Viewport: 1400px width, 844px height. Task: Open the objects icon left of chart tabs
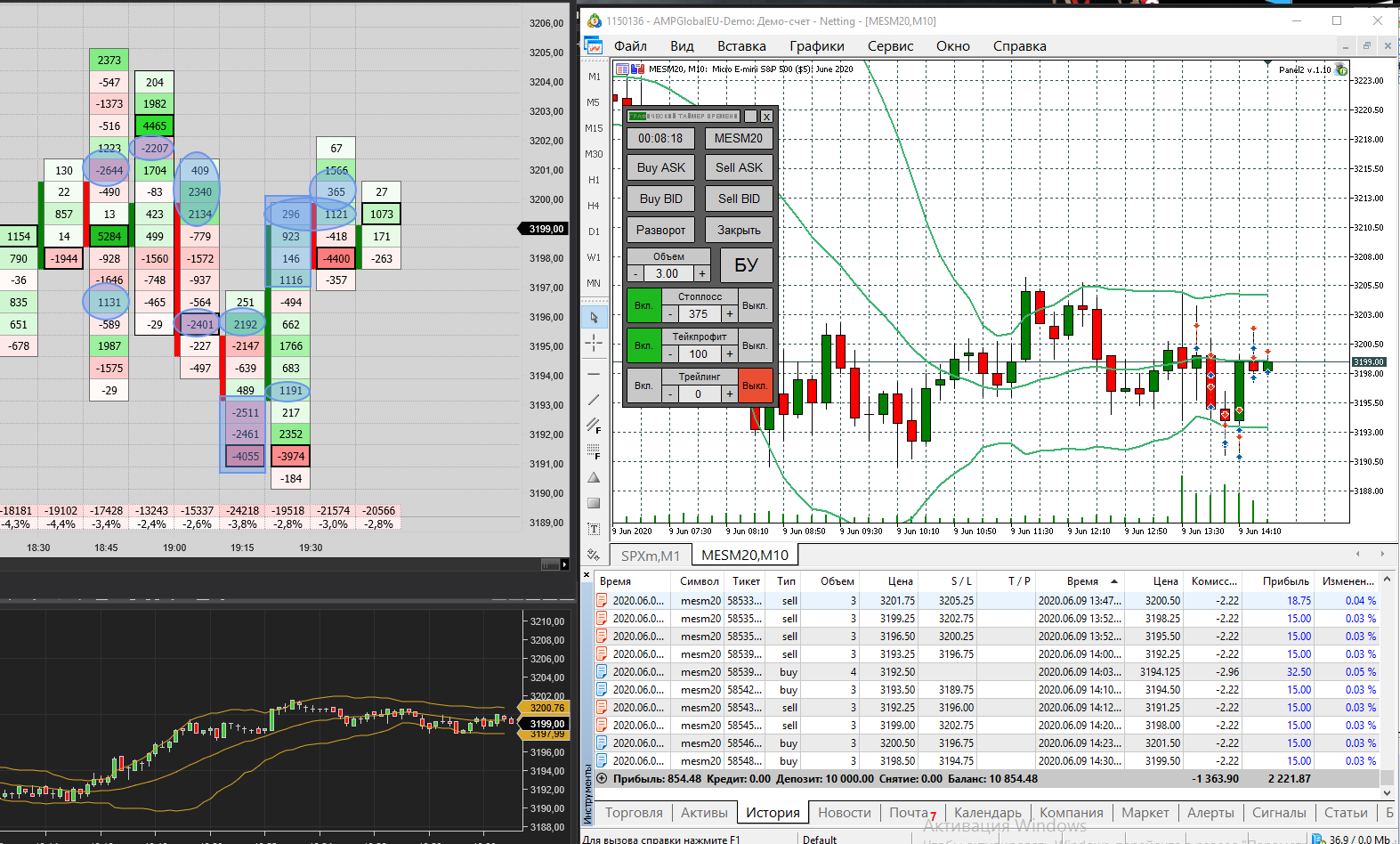594,555
